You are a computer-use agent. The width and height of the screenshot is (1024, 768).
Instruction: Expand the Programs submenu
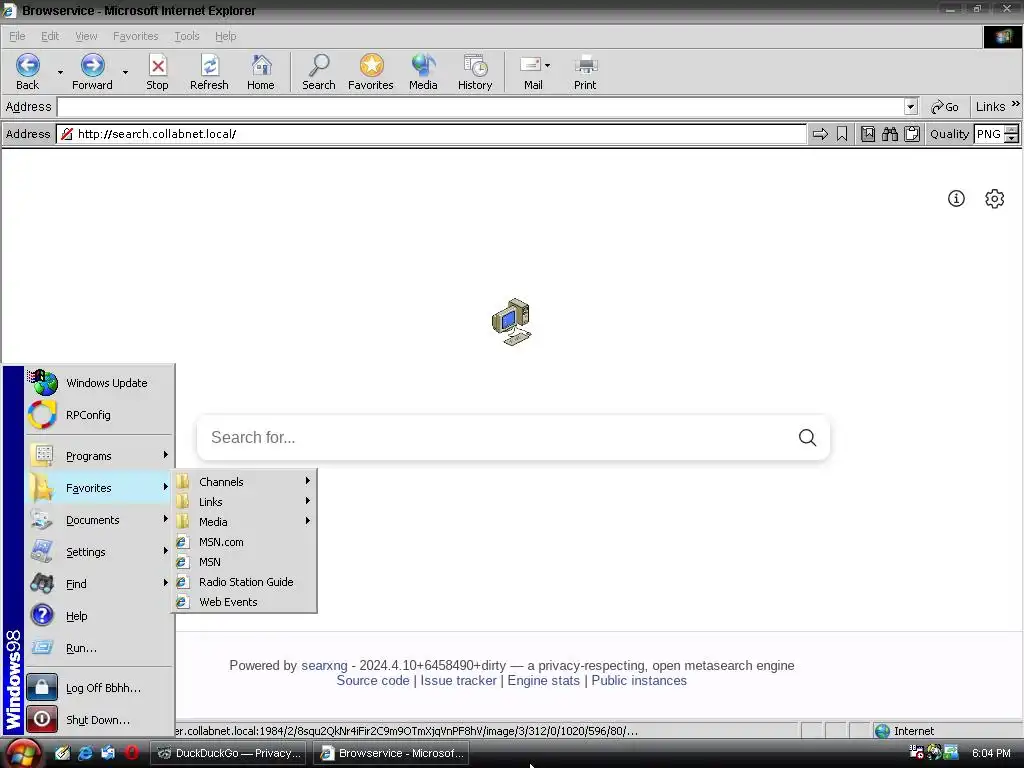coord(99,456)
